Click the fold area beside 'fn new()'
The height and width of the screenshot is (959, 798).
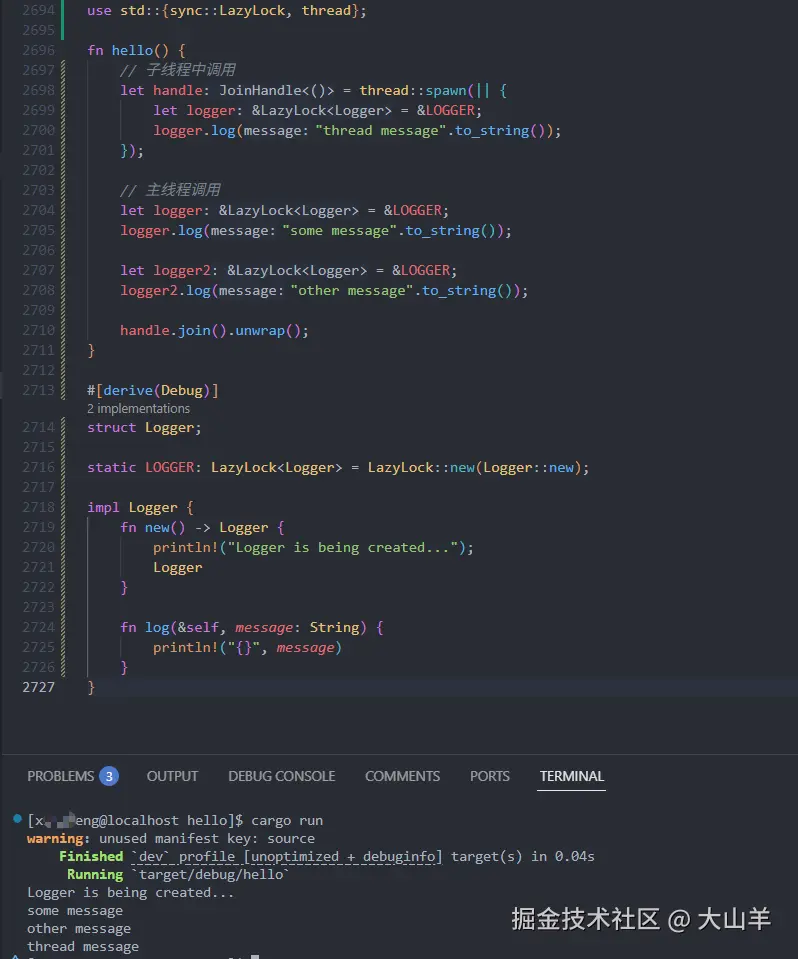tap(70, 527)
